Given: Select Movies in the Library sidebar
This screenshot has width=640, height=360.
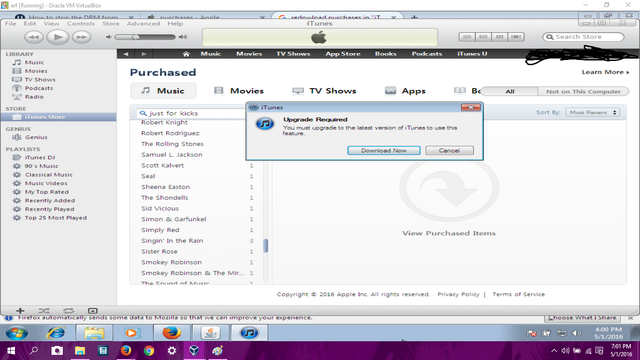Looking at the screenshot, I should (x=36, y=71).
